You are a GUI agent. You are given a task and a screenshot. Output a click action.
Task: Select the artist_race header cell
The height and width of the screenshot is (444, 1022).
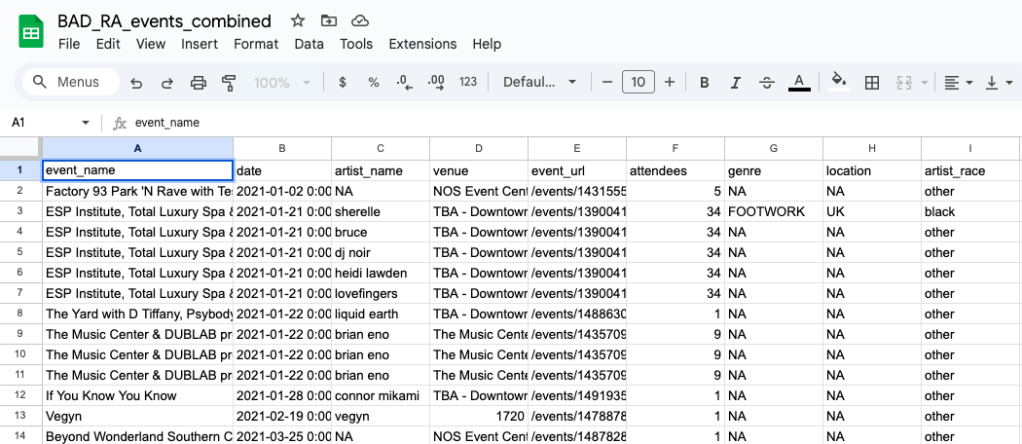coord(970,171)
